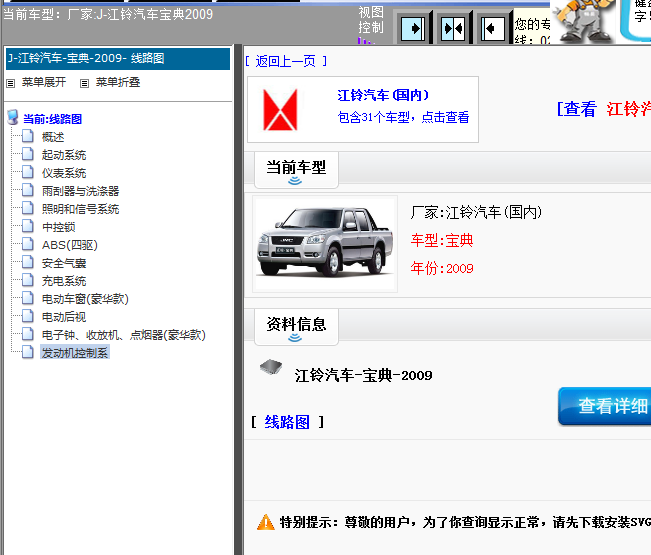Click the page icon next to 发动机控制系
The width and height of the screenshot is (651, 555).
tap(28, 352)
